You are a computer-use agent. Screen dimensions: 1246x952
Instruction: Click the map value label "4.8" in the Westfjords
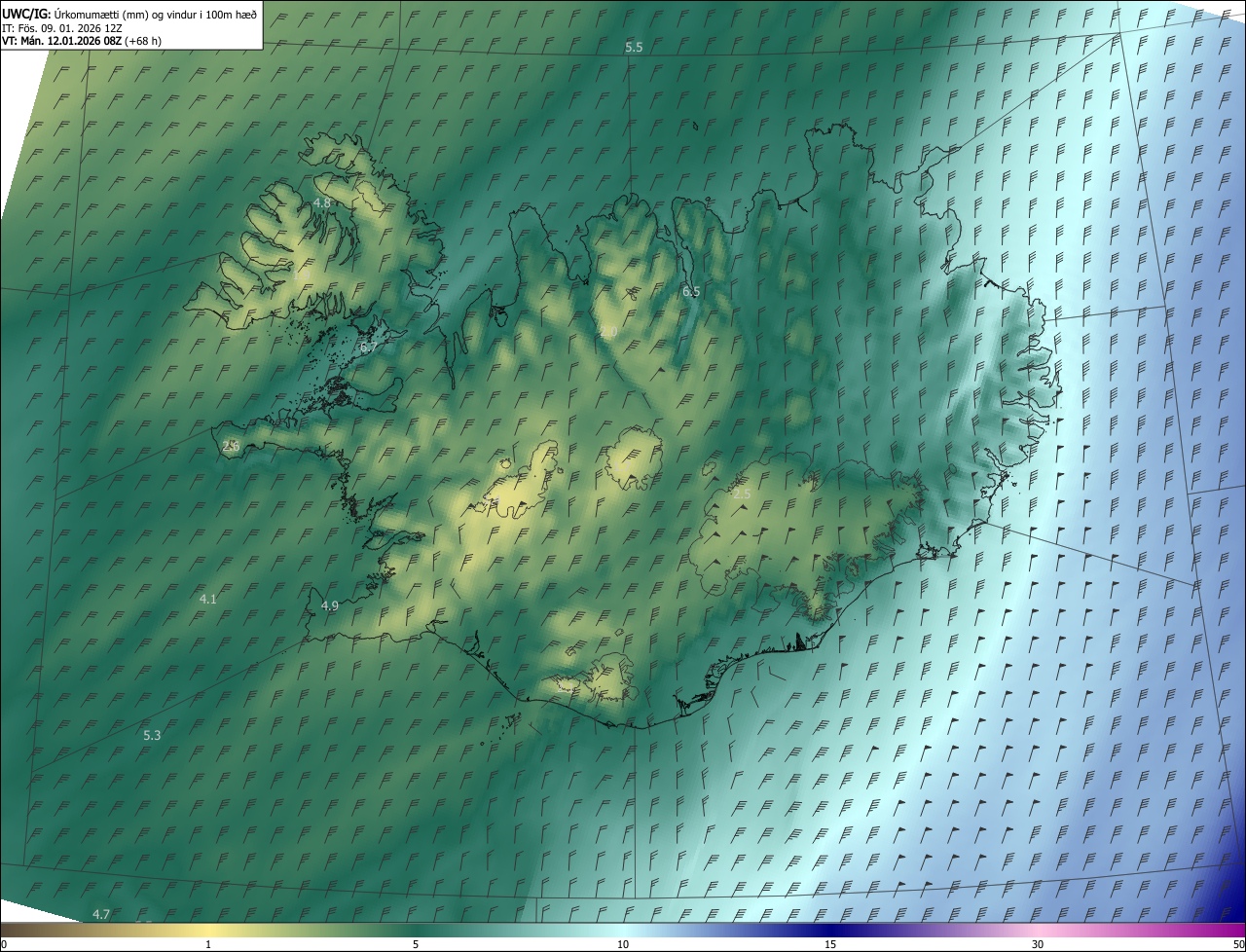pos(322,202)
